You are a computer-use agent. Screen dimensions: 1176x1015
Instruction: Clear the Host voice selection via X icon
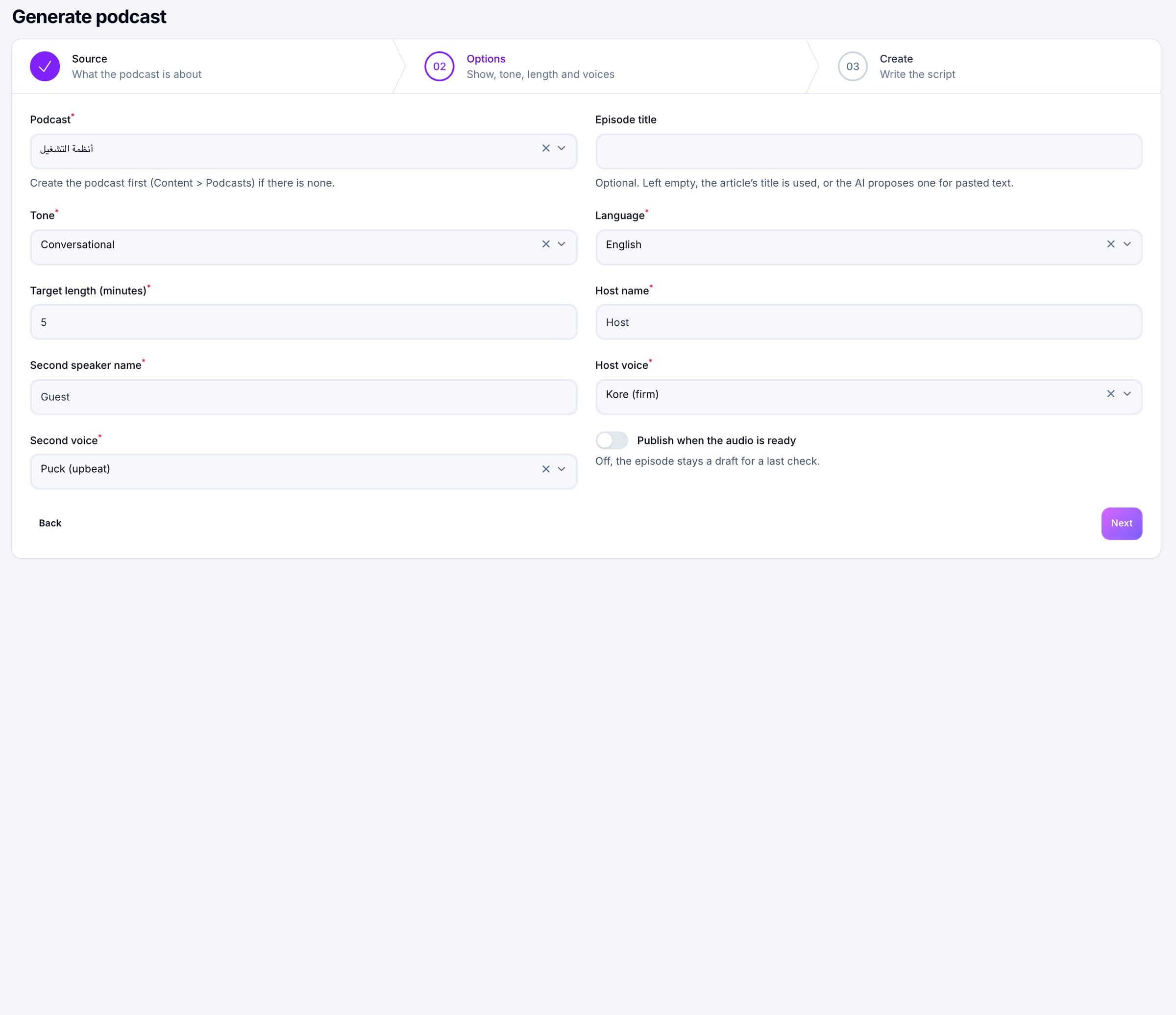(x=1110, y=394)
